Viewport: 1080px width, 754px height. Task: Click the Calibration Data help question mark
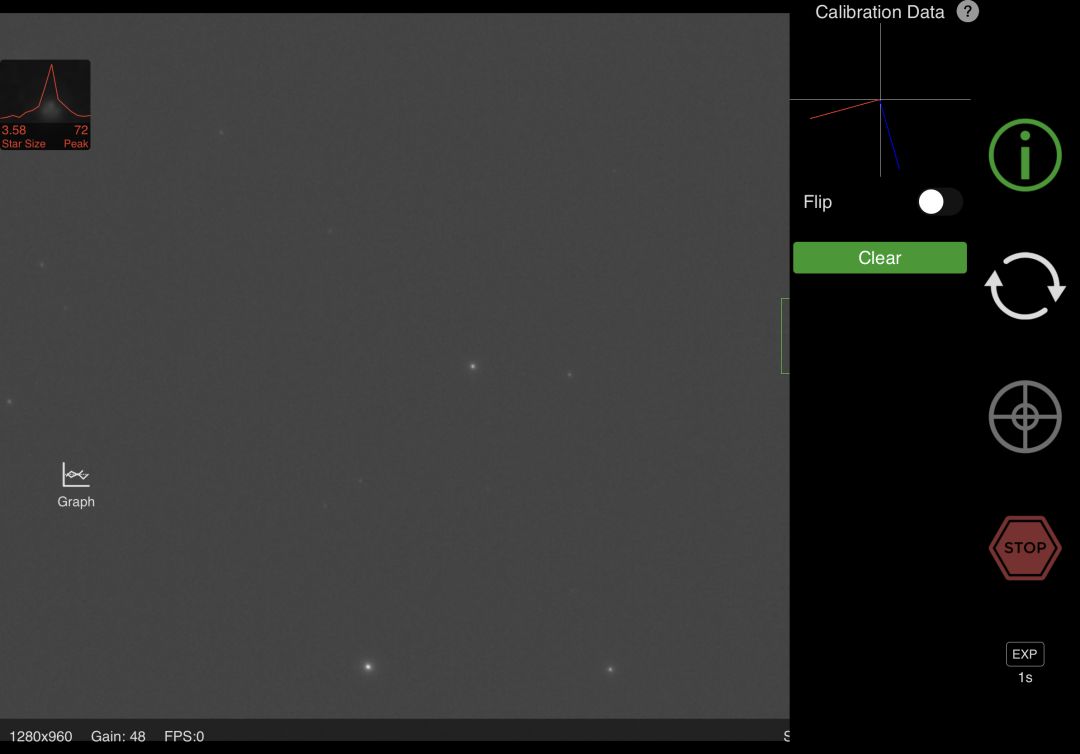(x=967, y=12)
